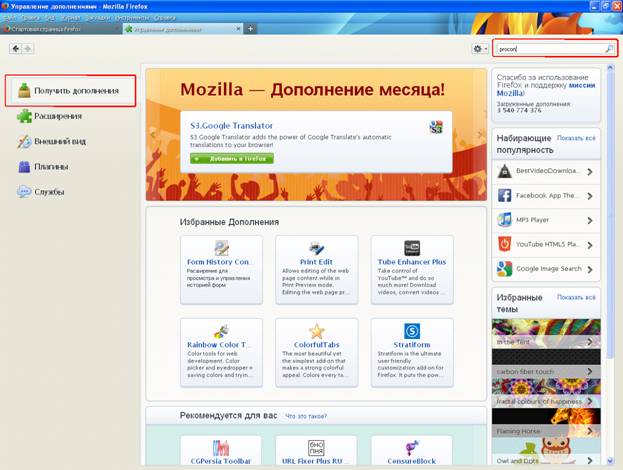Image resolution: width=623 pixels, height=470 pixels.
Task: Open the Журнал menu
Action: click(70, 17)
